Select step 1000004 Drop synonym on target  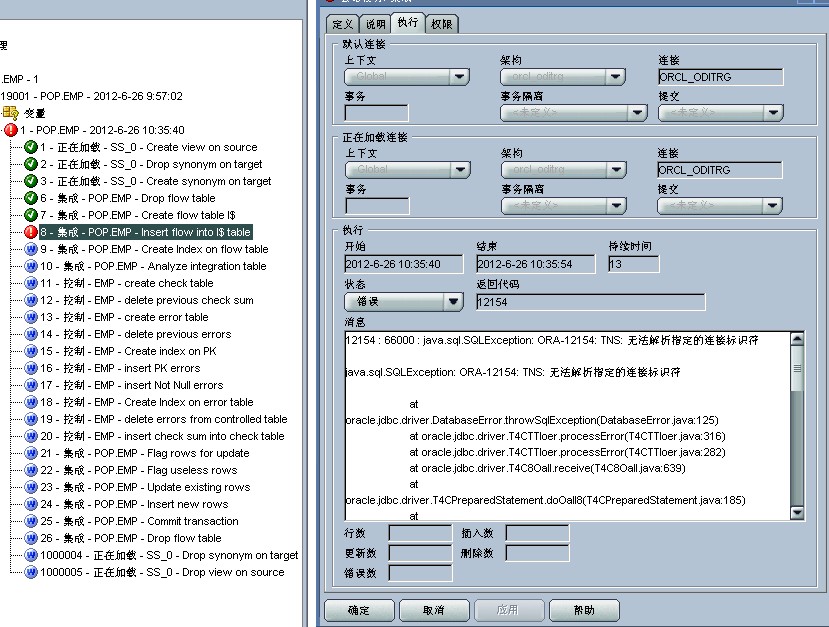tap(169, 555)
